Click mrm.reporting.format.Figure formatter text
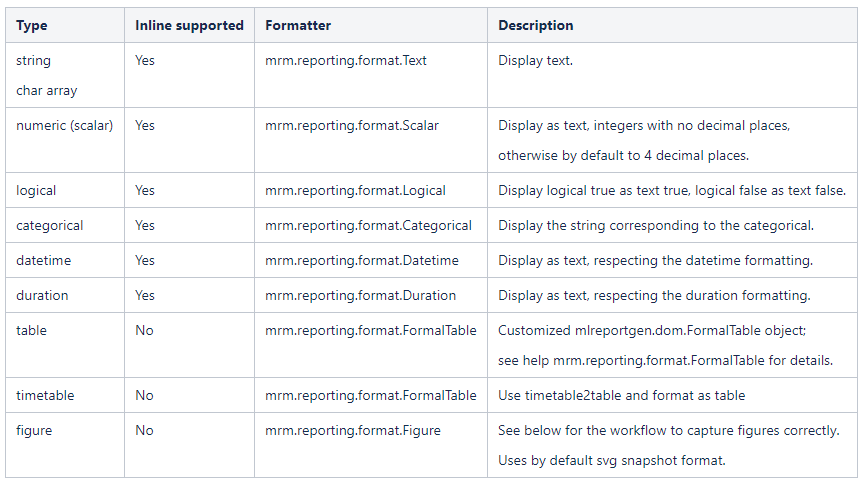Image resolution: width=863 pixels, height=484 pixels. (x=353, y=430)
